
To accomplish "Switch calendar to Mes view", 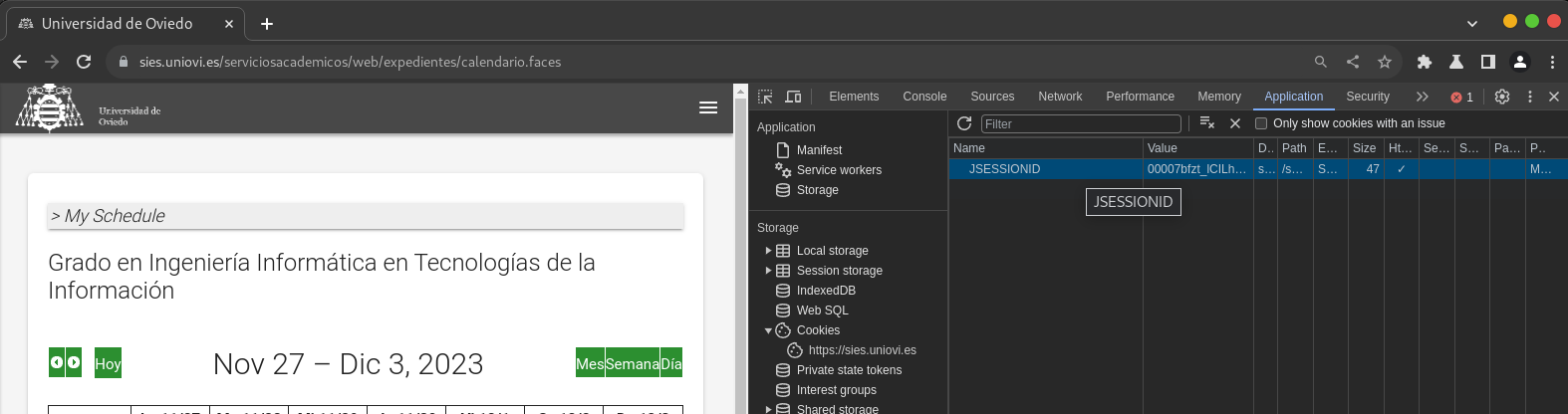I will pos(590,363).
